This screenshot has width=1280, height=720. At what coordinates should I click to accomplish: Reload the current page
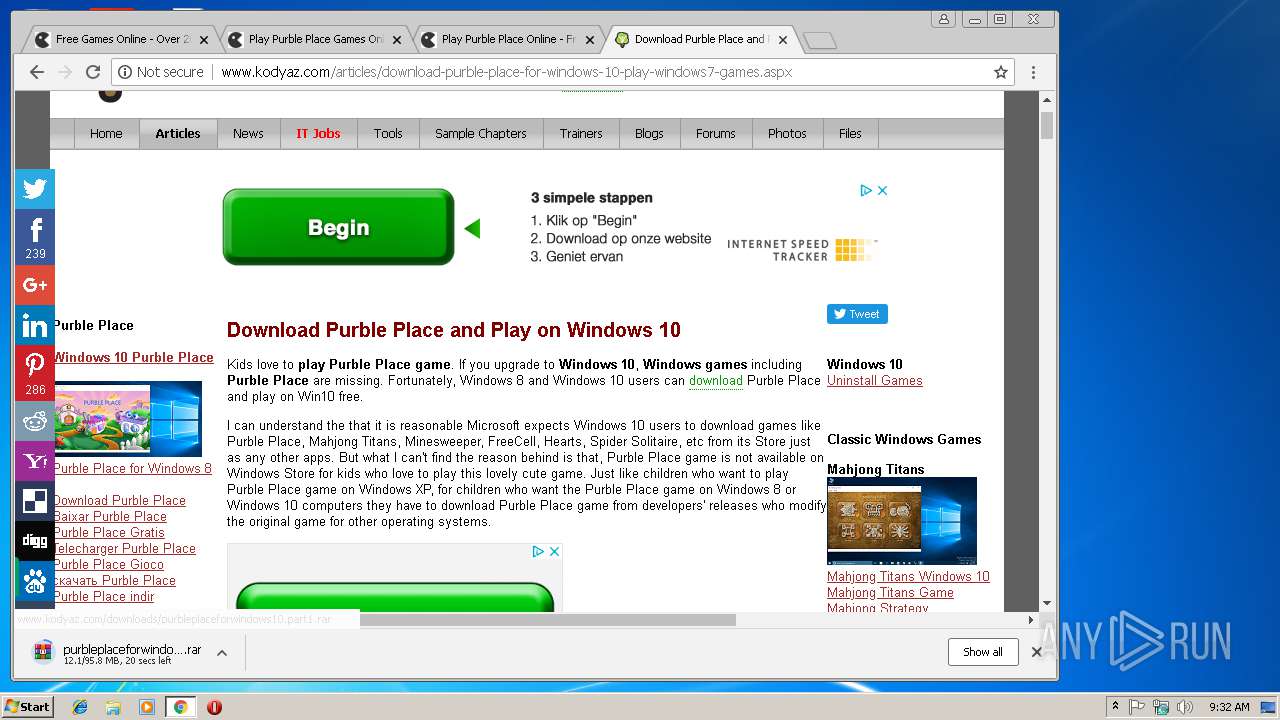pos(93,72)
